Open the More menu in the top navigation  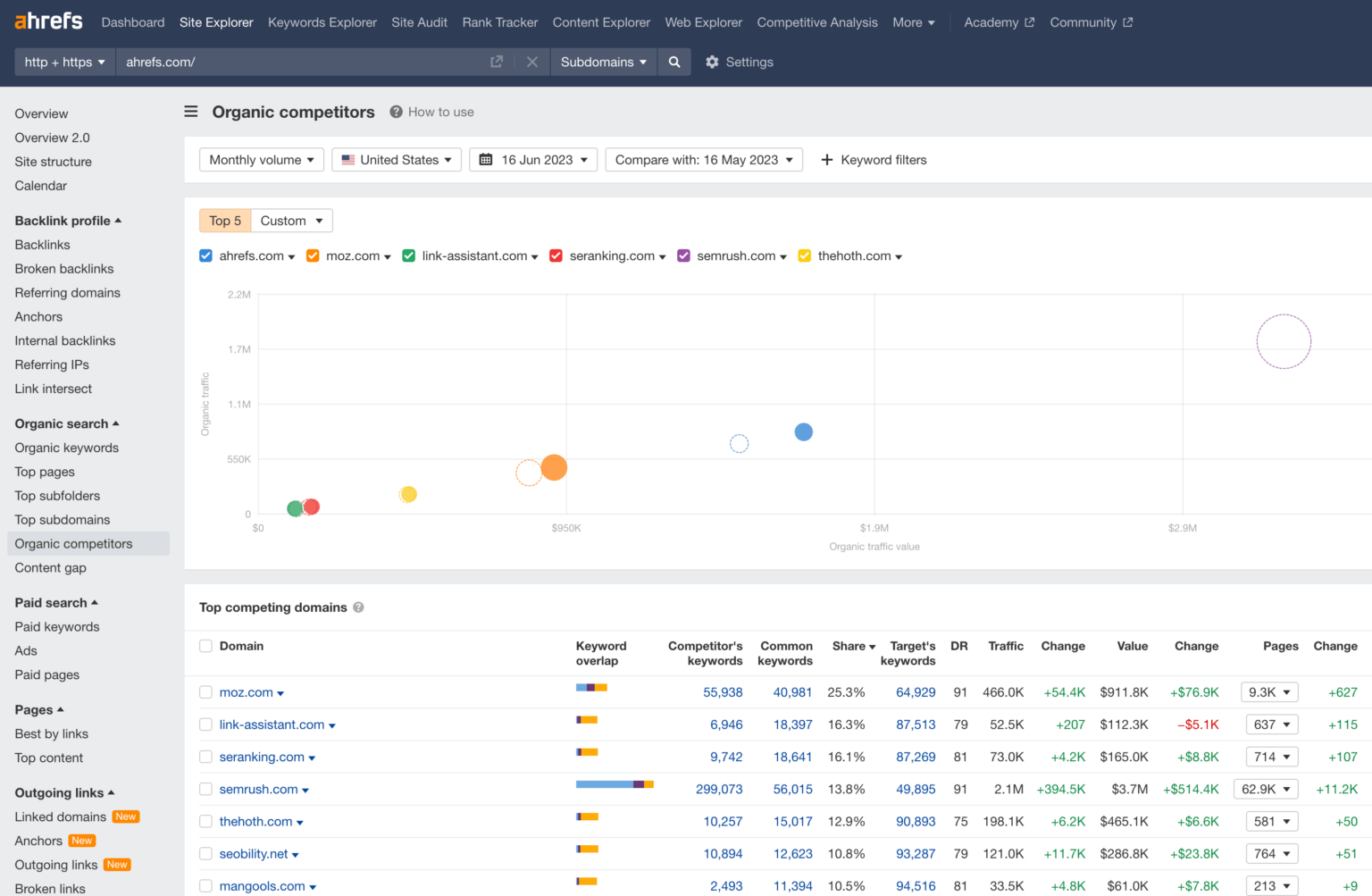tap(913, 22)
